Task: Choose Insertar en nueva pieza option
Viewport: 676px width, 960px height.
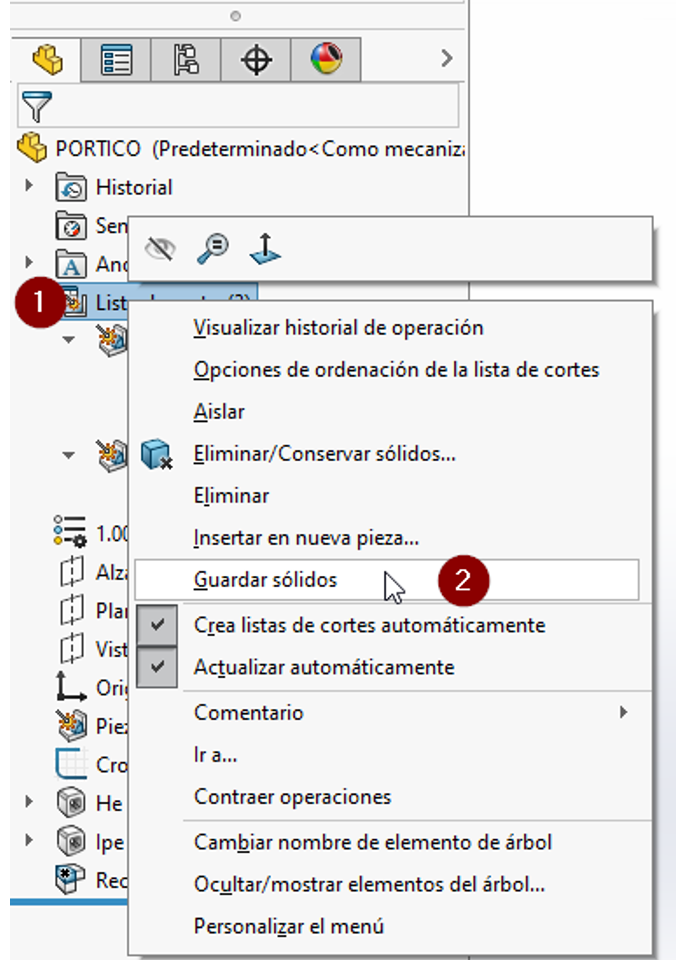Action: [x=306, y=538]
